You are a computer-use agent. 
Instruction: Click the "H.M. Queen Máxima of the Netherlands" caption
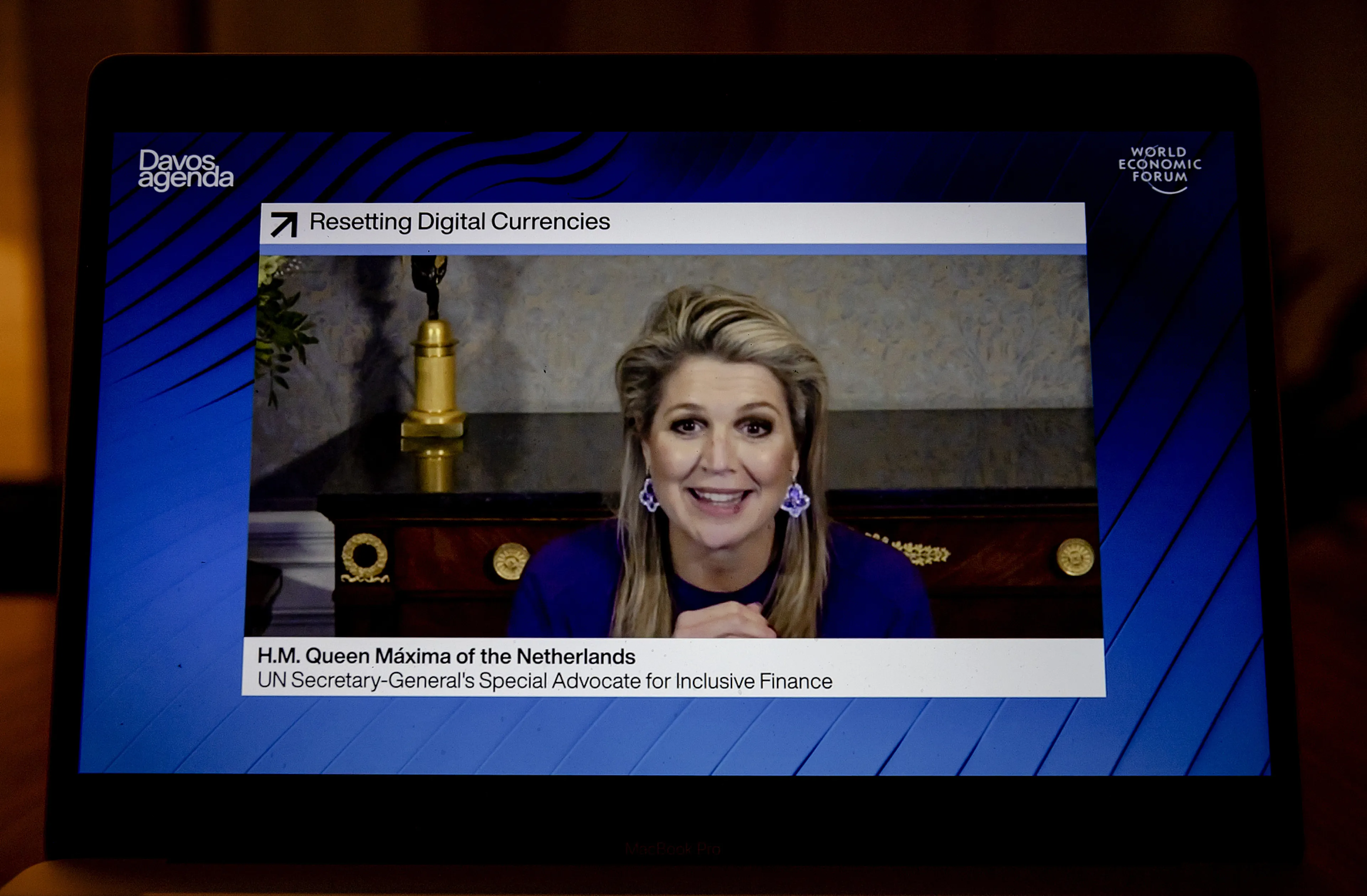(446, 656)
